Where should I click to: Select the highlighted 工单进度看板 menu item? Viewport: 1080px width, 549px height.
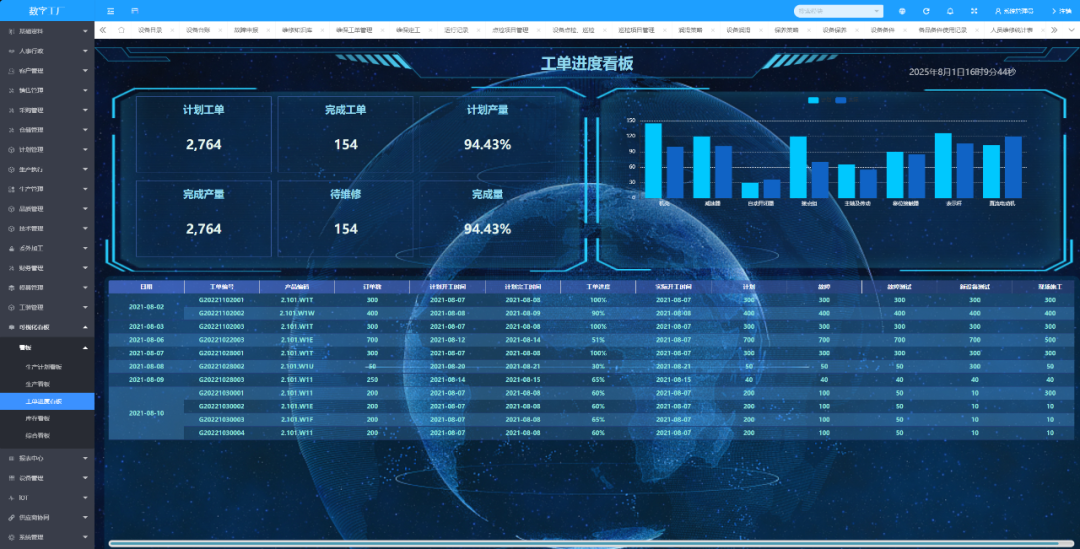[48, 401]
